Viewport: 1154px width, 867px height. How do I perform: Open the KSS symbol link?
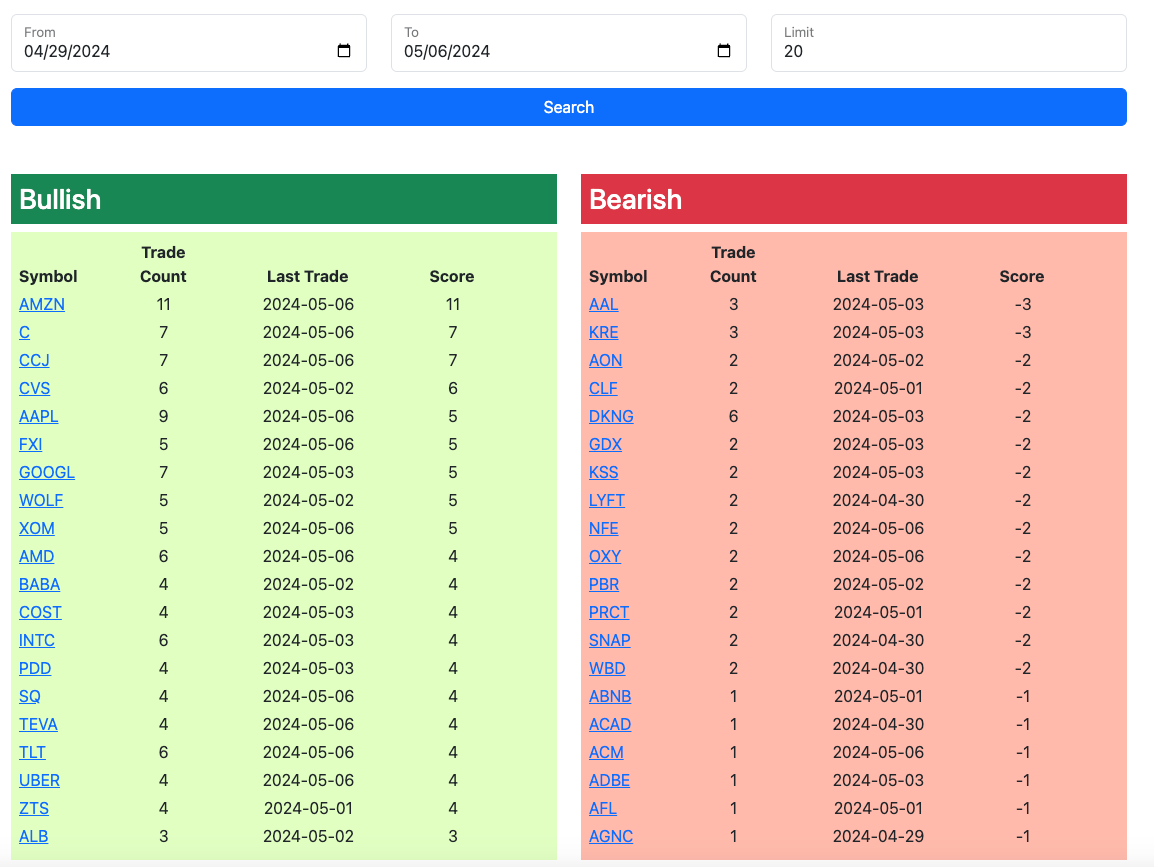pyautogui.click(x=603, y=473)
